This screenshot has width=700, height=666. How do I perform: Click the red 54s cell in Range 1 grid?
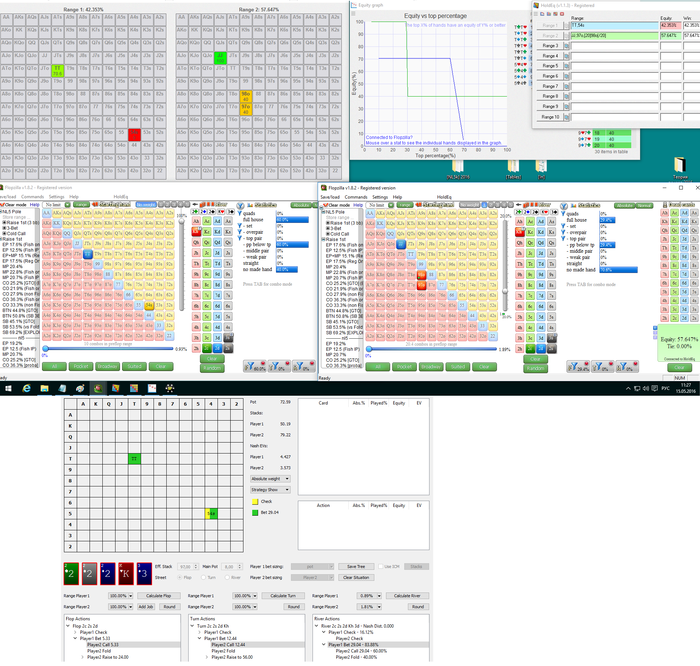134,135
